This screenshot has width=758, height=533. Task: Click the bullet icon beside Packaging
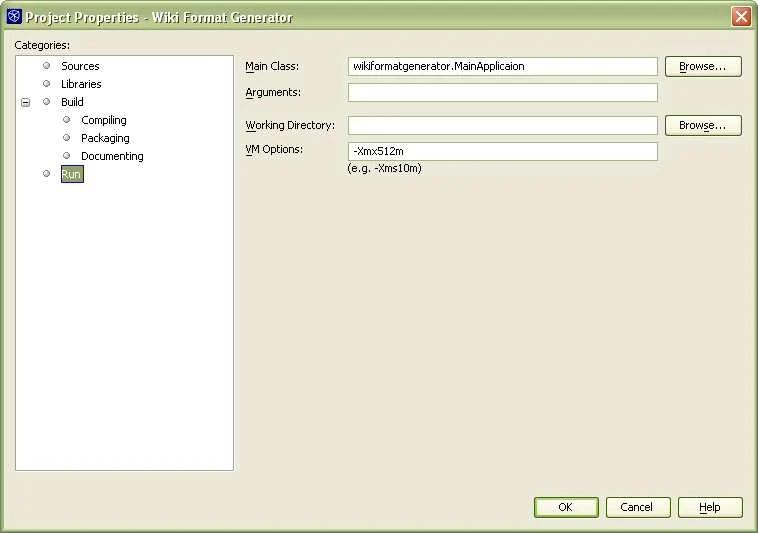point(67,138)
